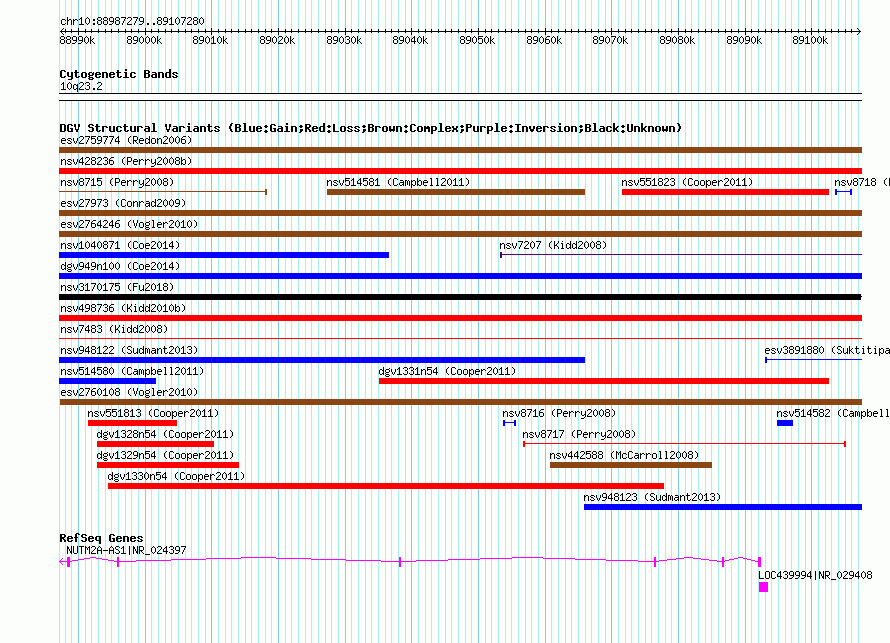Open esv2760108 (Vogler2010) label
This screenshot has height=643, width=890.
click(129, 392)
